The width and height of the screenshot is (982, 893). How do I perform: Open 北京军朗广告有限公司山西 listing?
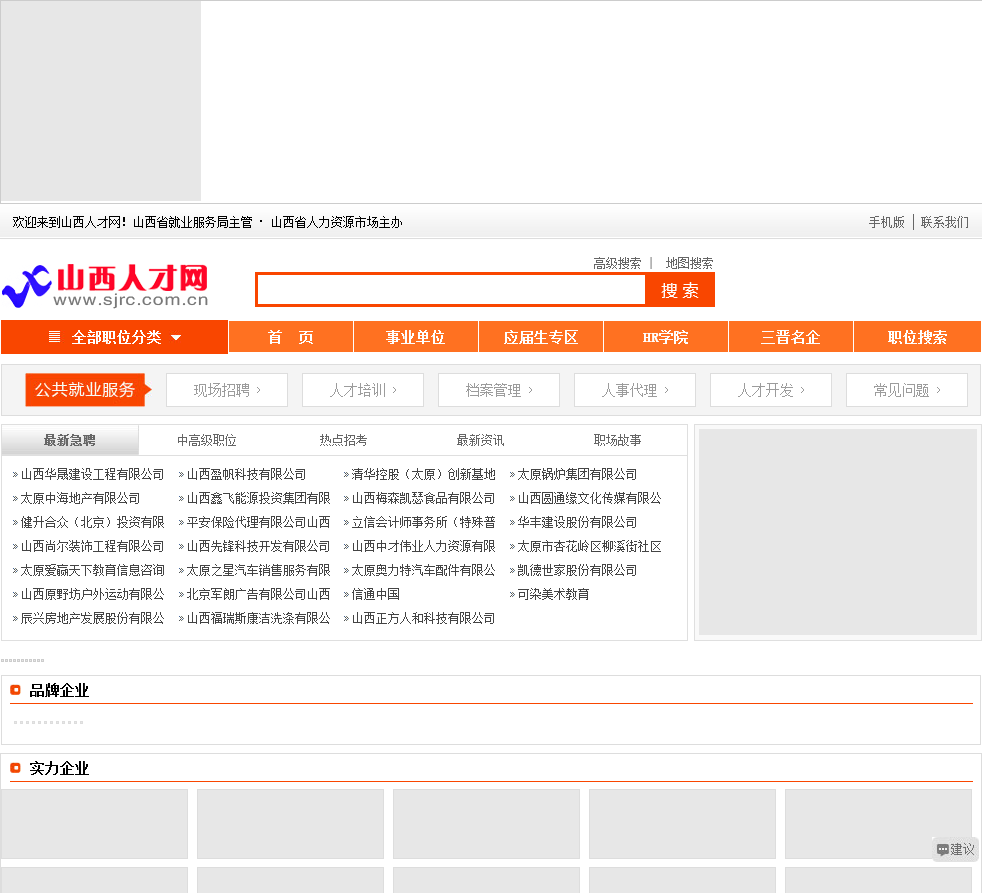pos(258,594)
